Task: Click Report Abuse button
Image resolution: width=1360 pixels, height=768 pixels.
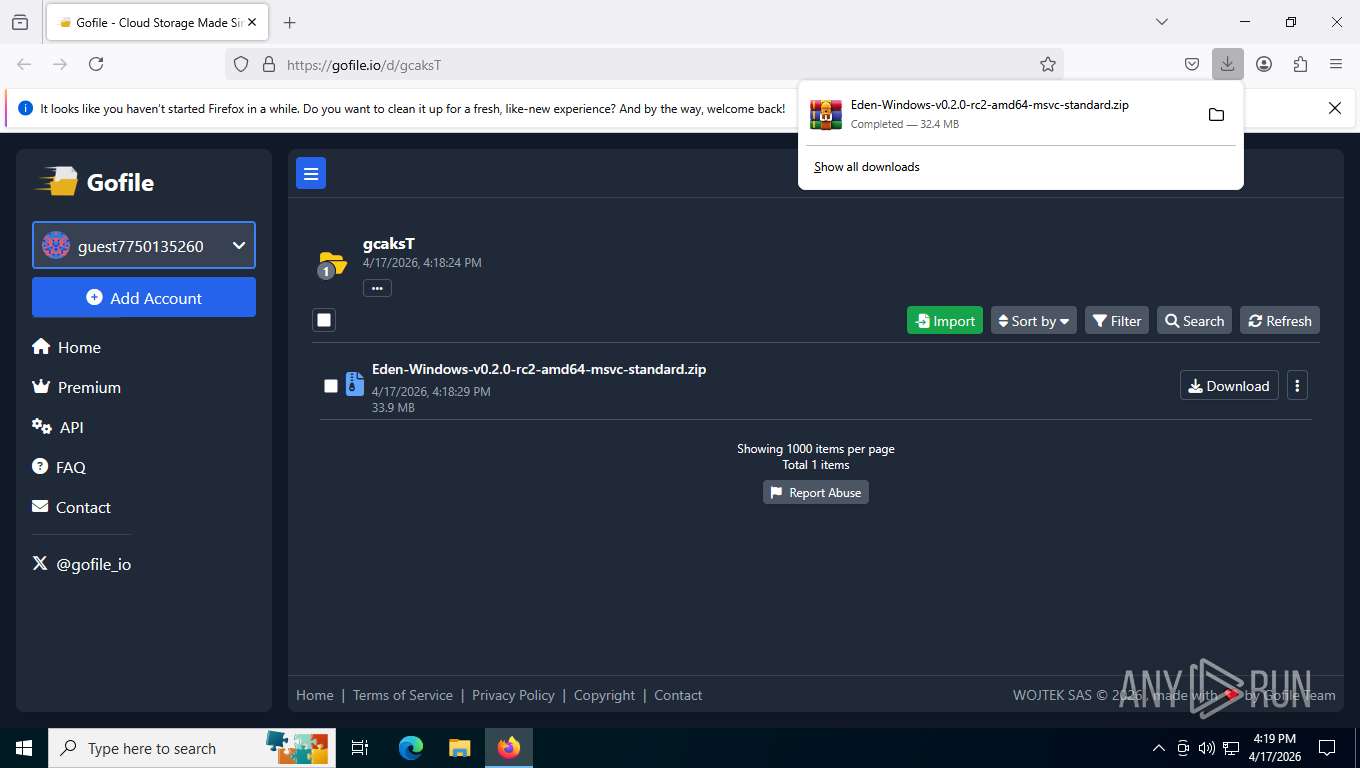Action: click(816, 492)
